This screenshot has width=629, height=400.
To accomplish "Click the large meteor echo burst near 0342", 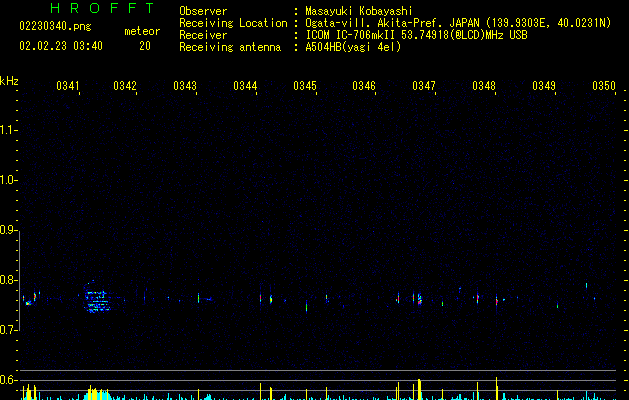I will (x=97, y=297).
